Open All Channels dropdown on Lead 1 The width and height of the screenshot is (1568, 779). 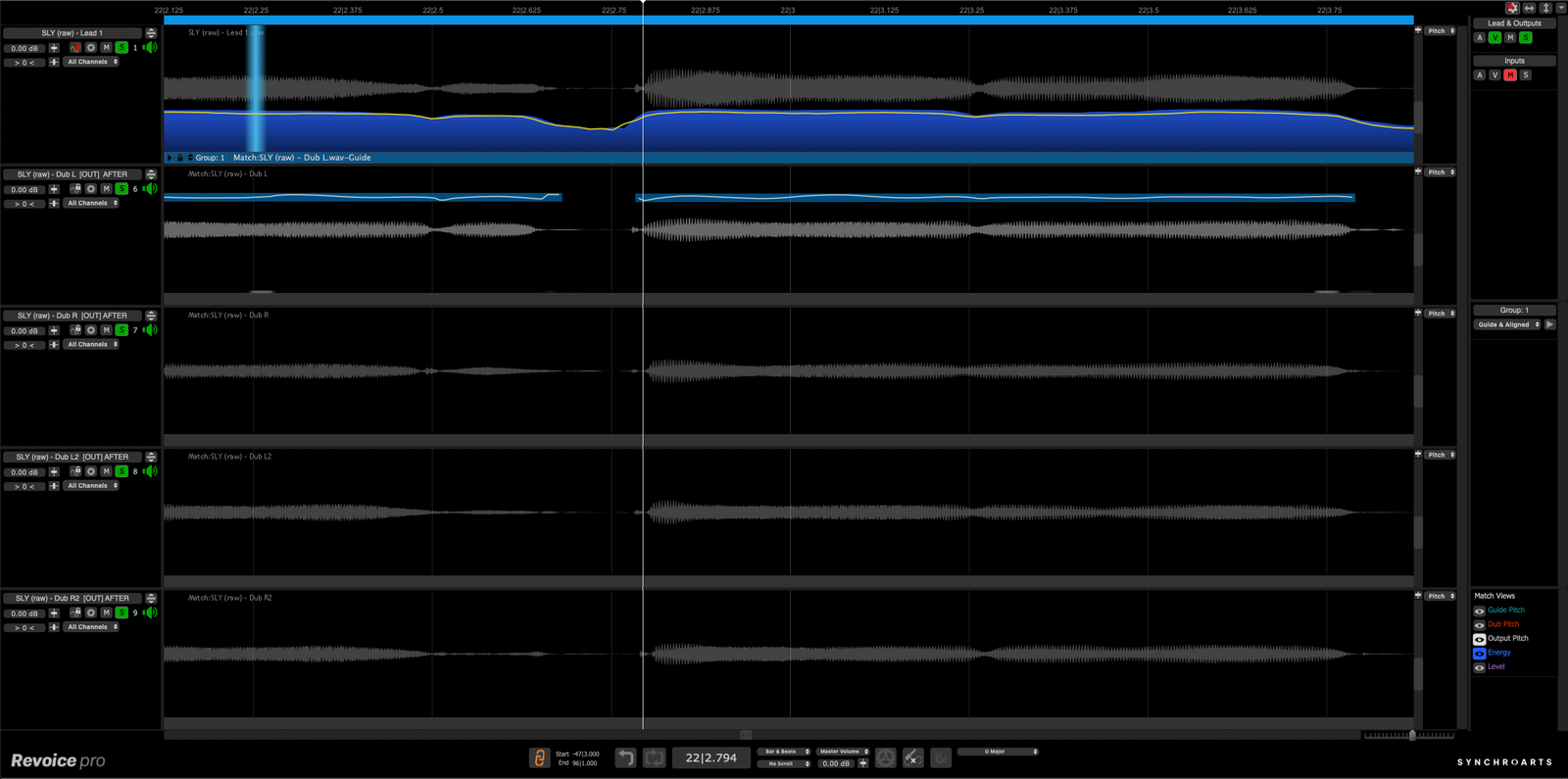92,62
